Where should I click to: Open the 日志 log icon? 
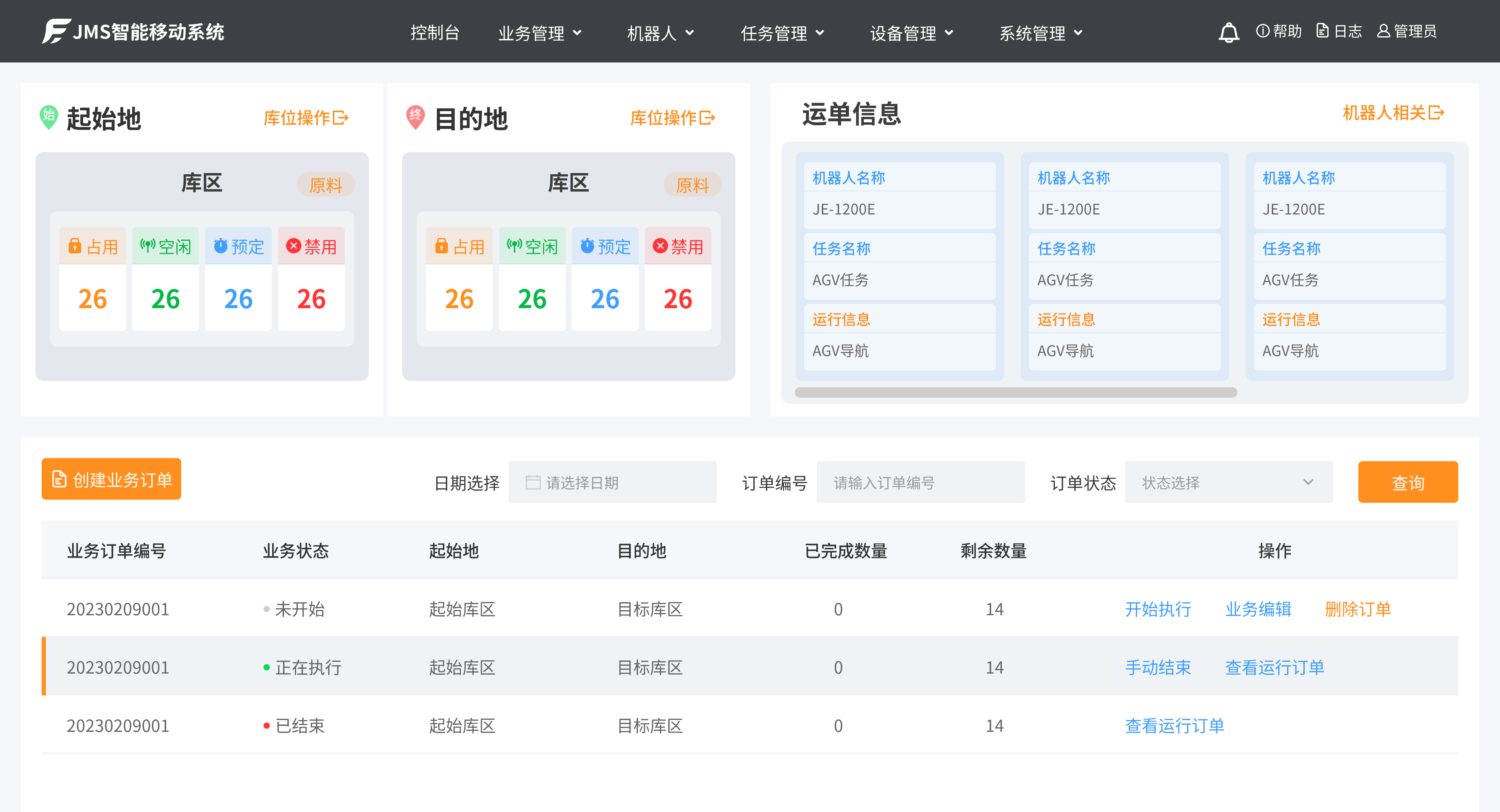(1322, 31)
